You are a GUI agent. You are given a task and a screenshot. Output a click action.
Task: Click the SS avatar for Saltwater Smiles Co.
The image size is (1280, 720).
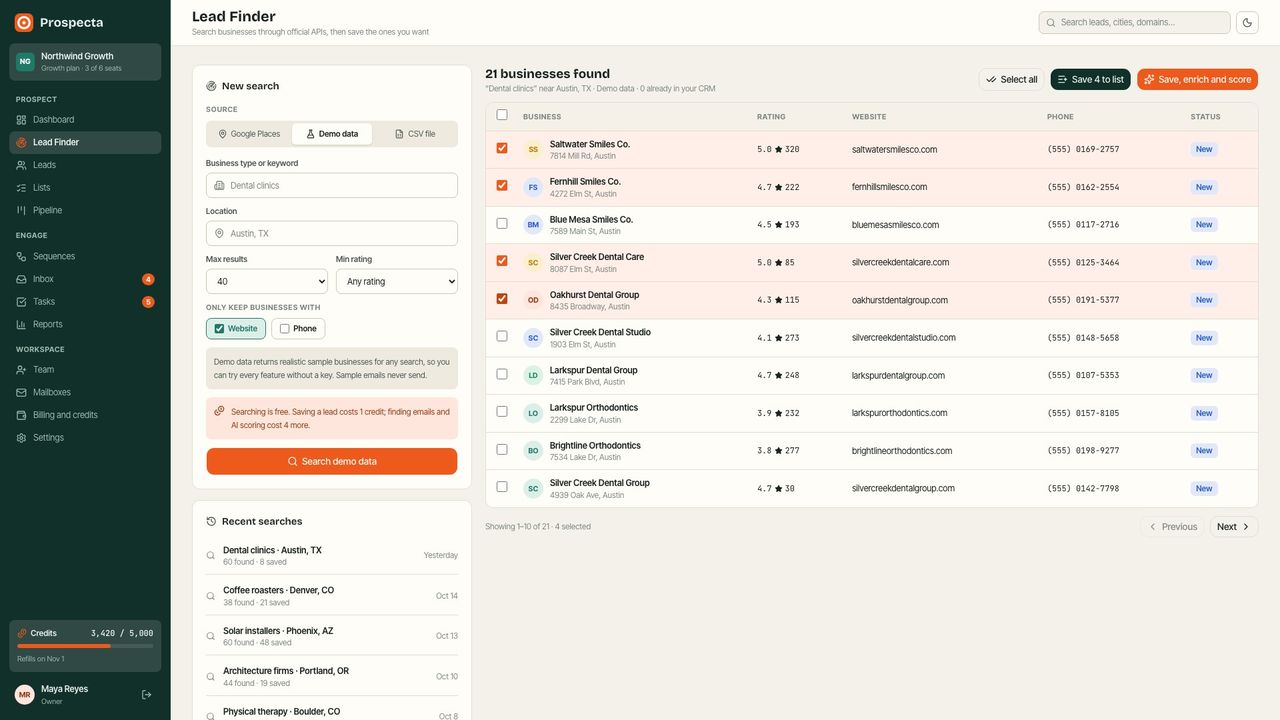[x=533, y=149]
